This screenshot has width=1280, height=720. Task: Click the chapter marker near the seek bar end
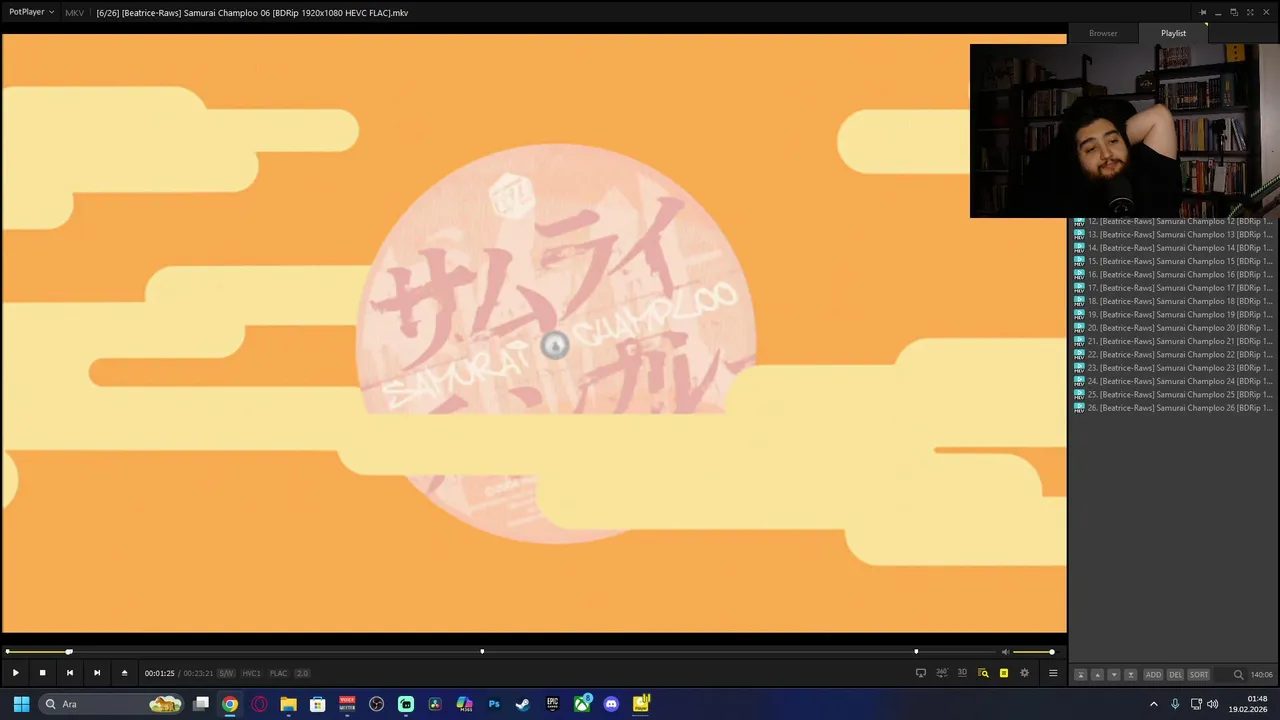click(x=916, y=652)
